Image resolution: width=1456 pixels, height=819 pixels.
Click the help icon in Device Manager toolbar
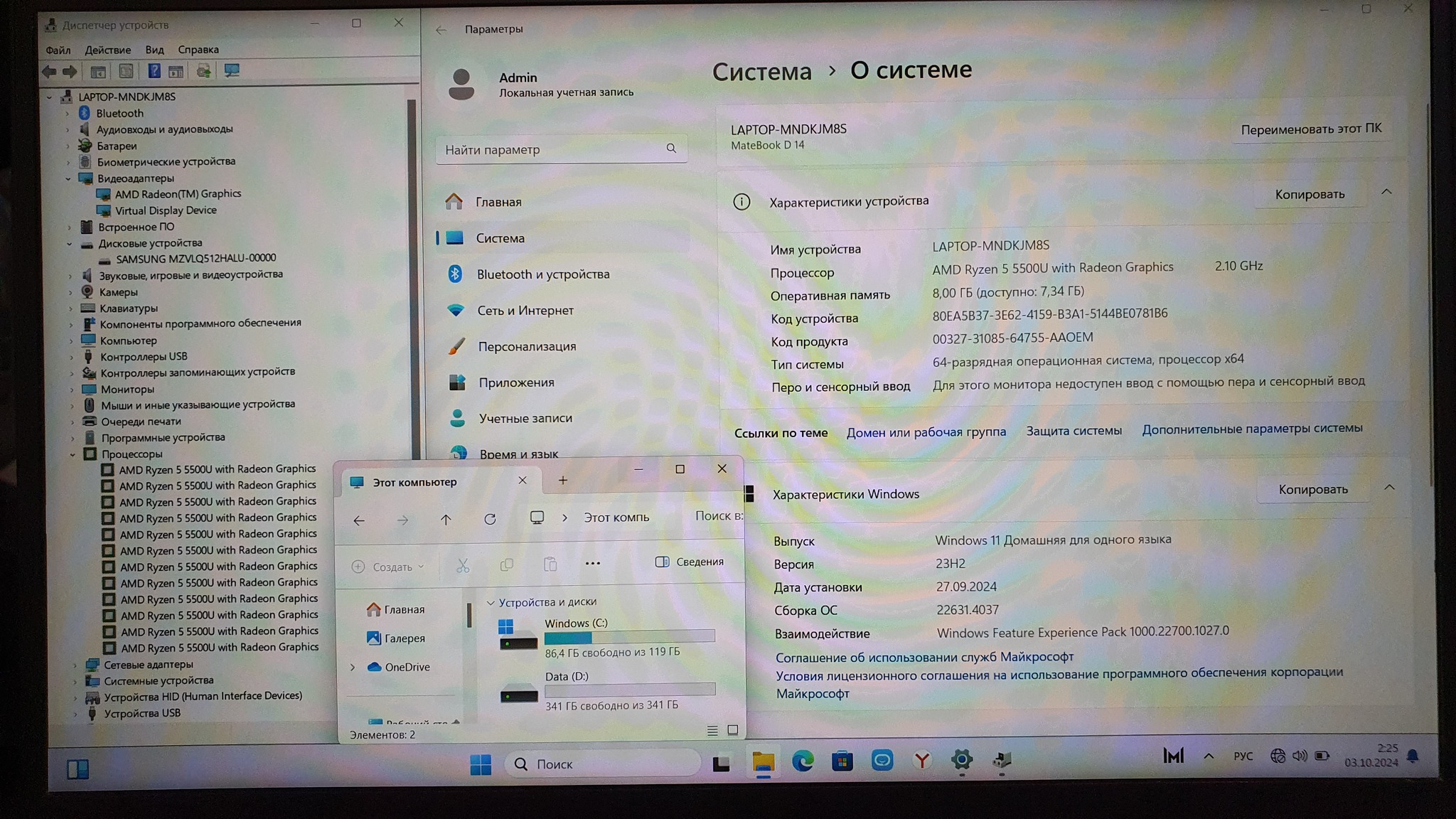click(154, 70)
